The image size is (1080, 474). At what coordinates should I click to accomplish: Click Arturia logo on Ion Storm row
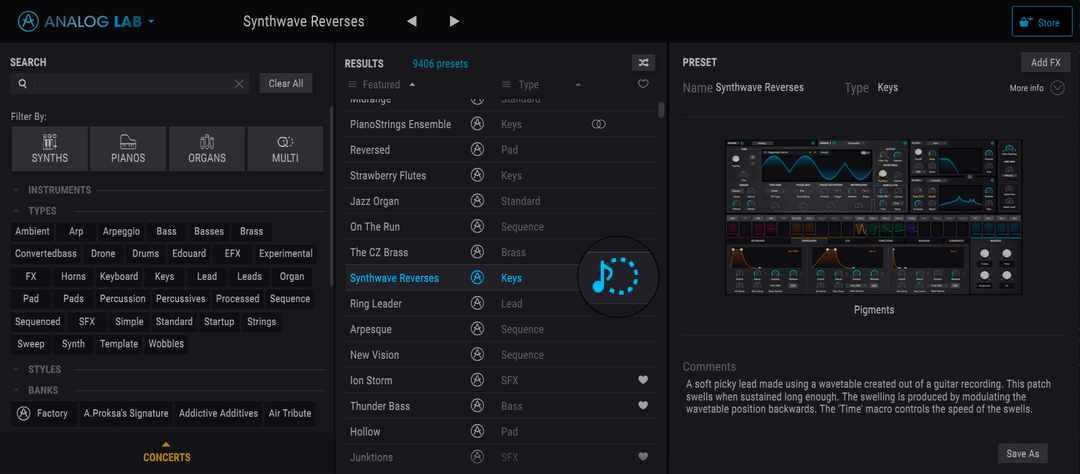pos(477,380)
